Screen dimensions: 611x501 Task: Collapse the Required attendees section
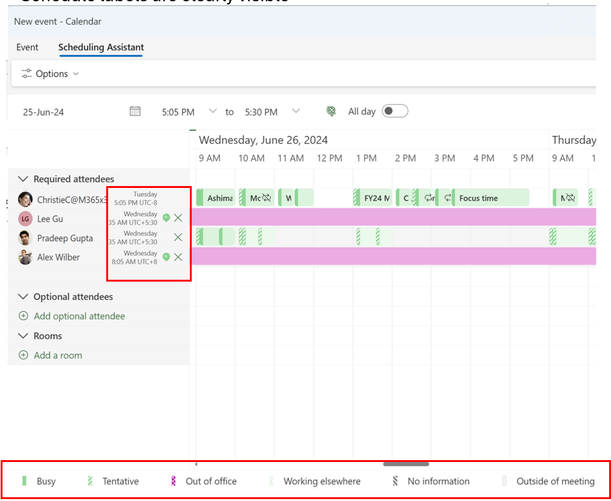24,179
